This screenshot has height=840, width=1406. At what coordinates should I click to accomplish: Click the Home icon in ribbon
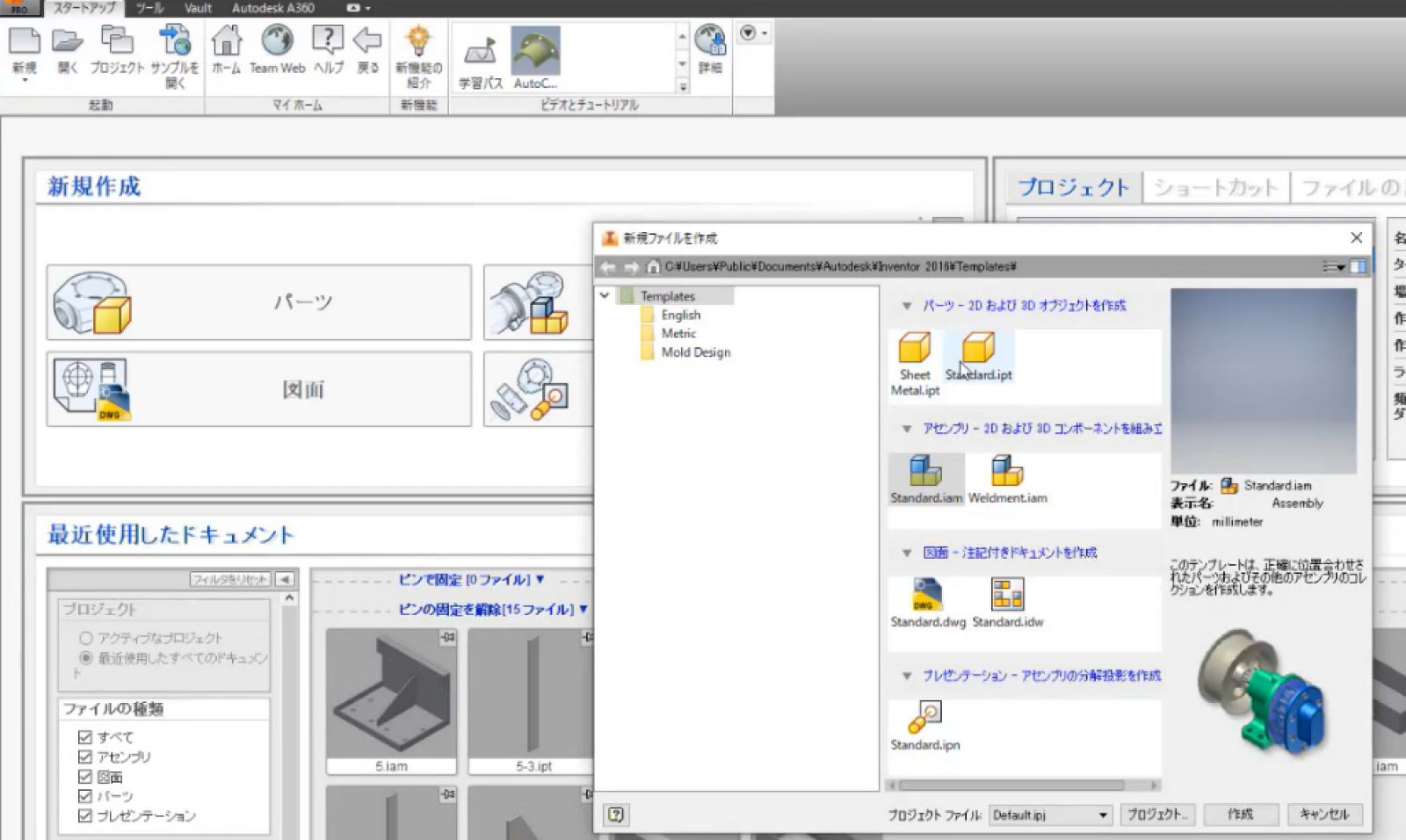226,49
